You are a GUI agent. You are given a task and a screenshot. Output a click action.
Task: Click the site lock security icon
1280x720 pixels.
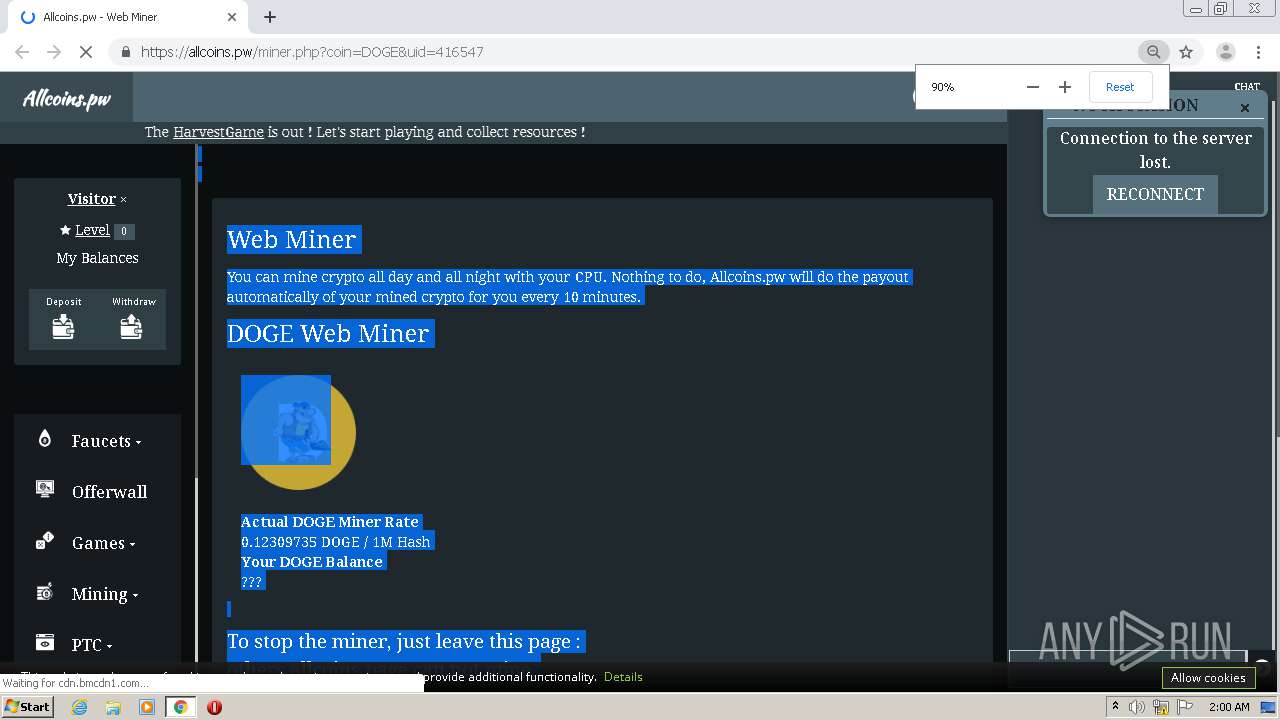(125, 52)
